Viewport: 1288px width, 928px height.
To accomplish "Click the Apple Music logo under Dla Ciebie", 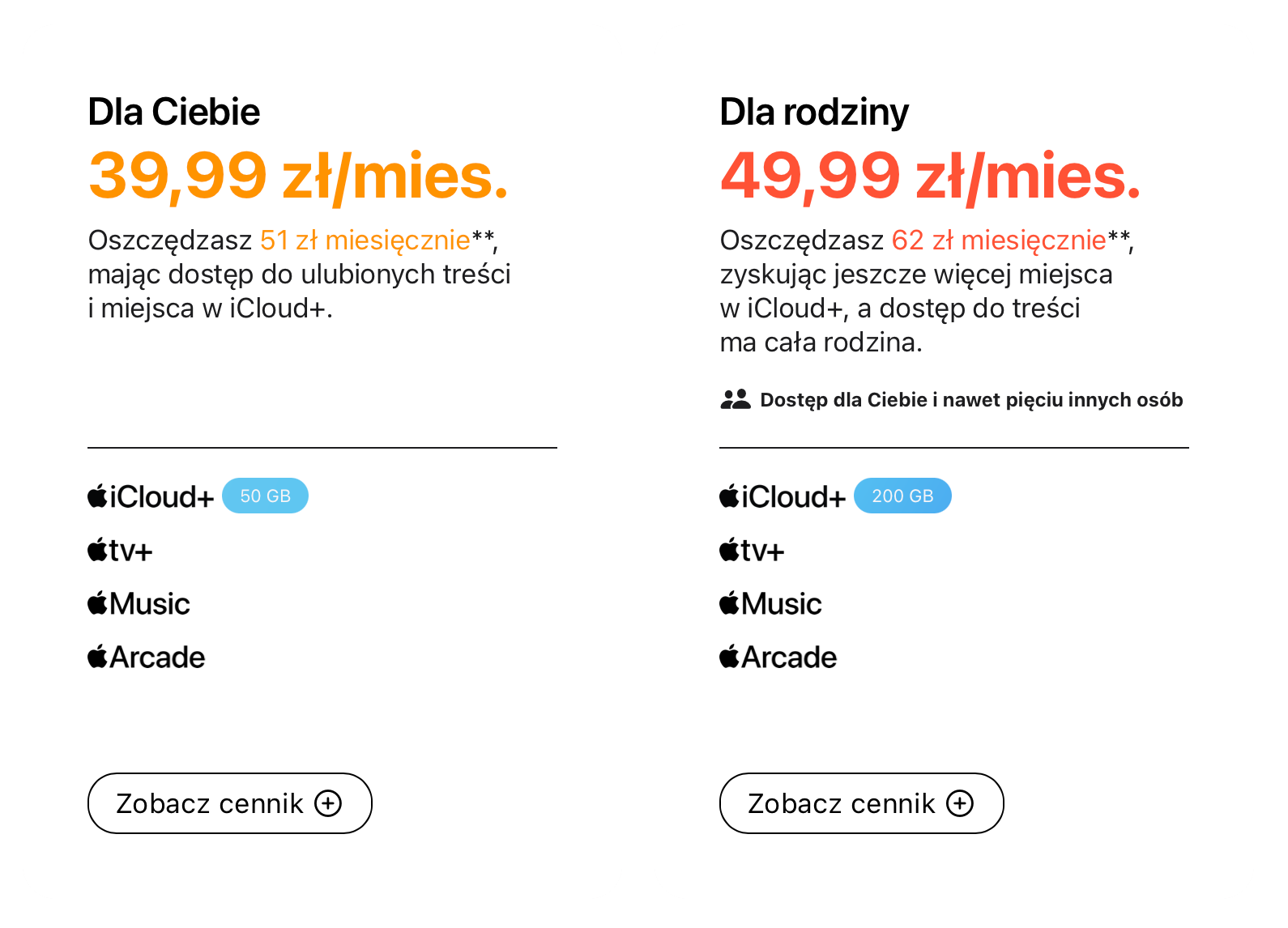I will pos(139,603).
